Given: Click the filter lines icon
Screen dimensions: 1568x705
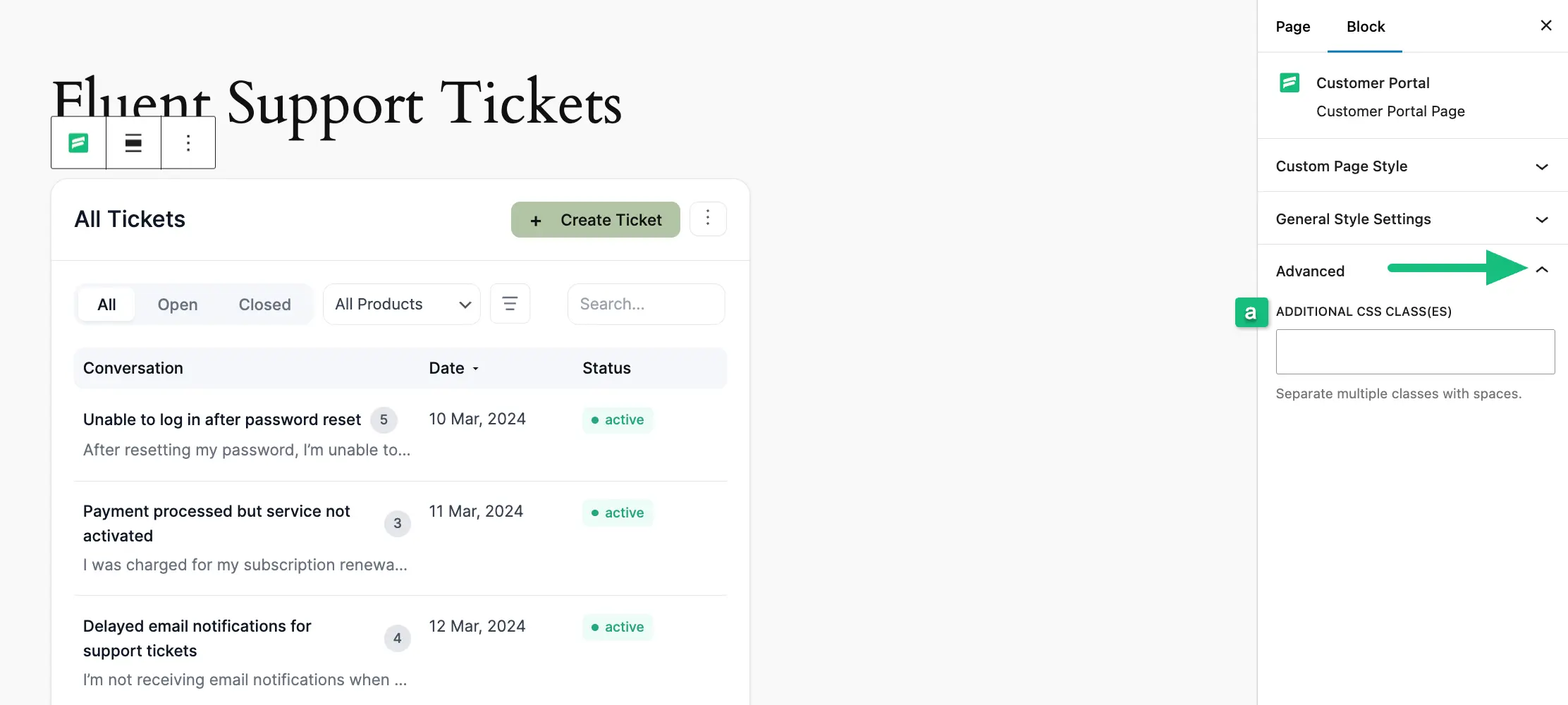Looking at the screenshot, I should pyautogui.click(x=510, y=304).
